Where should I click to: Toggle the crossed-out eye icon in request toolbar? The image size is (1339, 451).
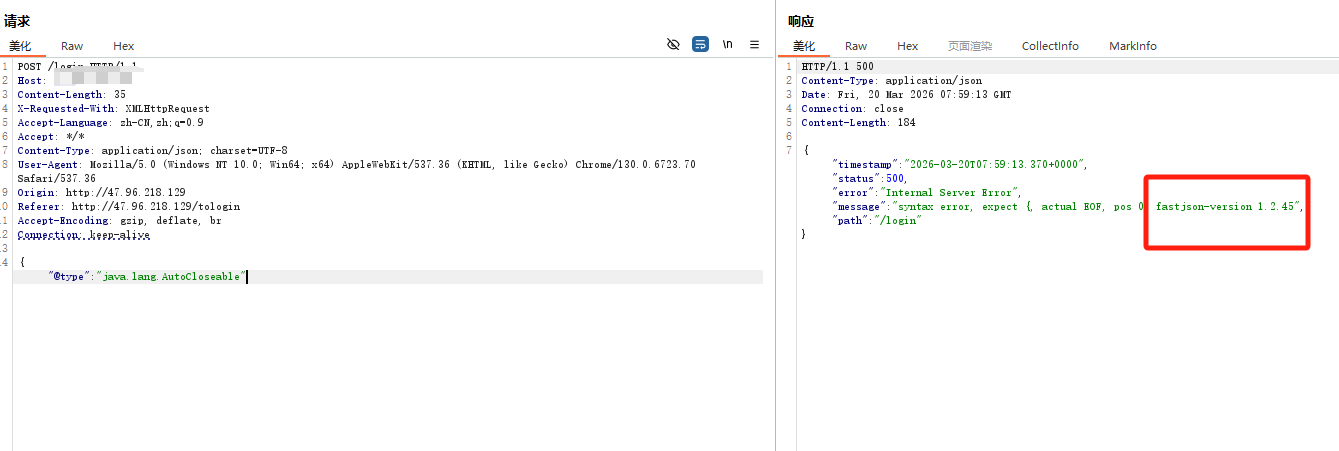pyautogui.click(x=673, y=45)
